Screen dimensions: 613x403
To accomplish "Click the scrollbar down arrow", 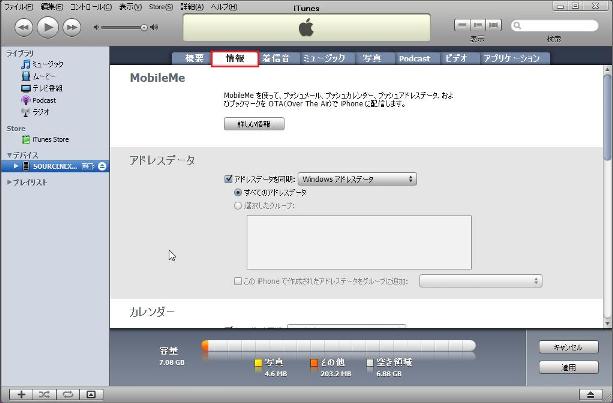I will pyautogui.click(x=607, y=323).
